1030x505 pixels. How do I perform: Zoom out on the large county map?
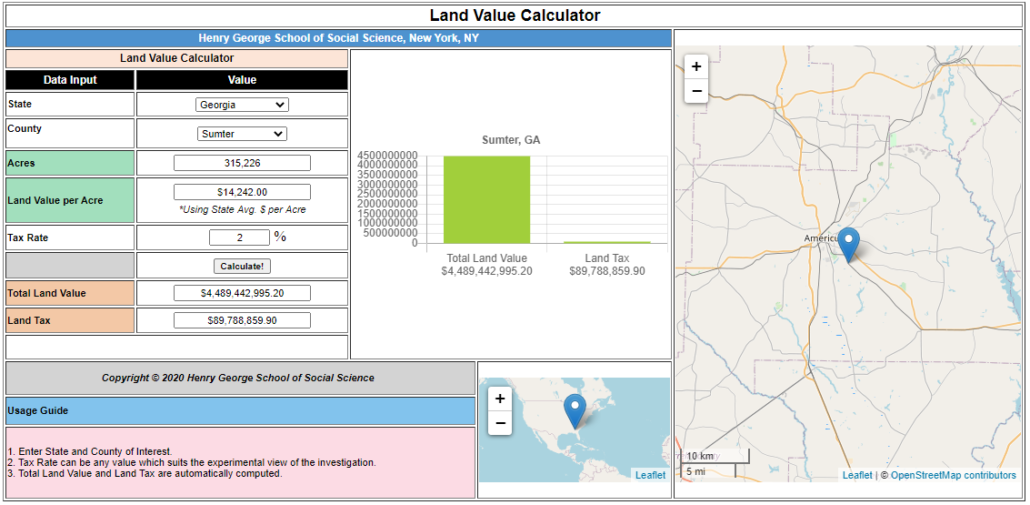point(697,92)
